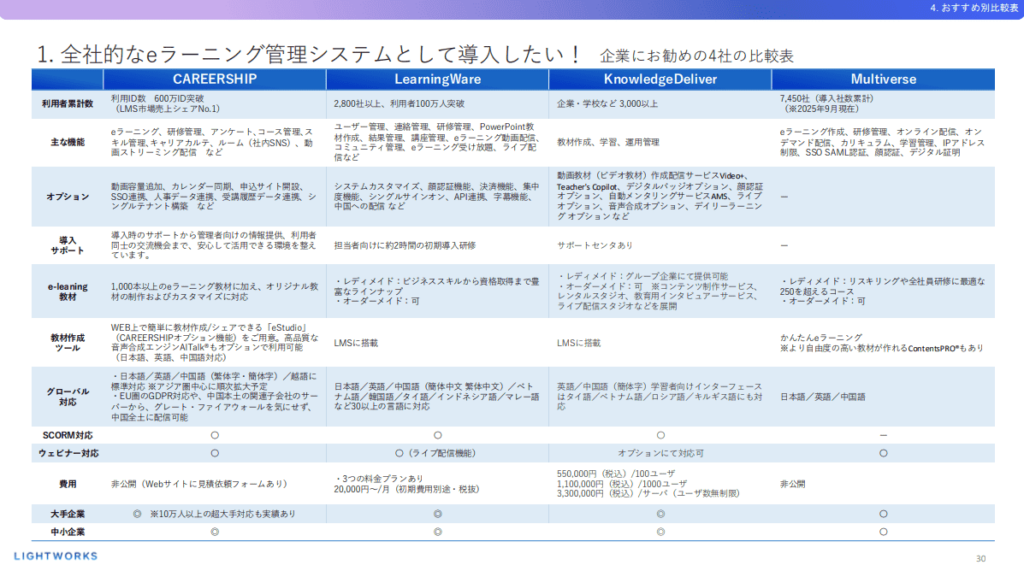Click the page number 30
This screenshot has height=571, width=1024.
tap(980, 559)
